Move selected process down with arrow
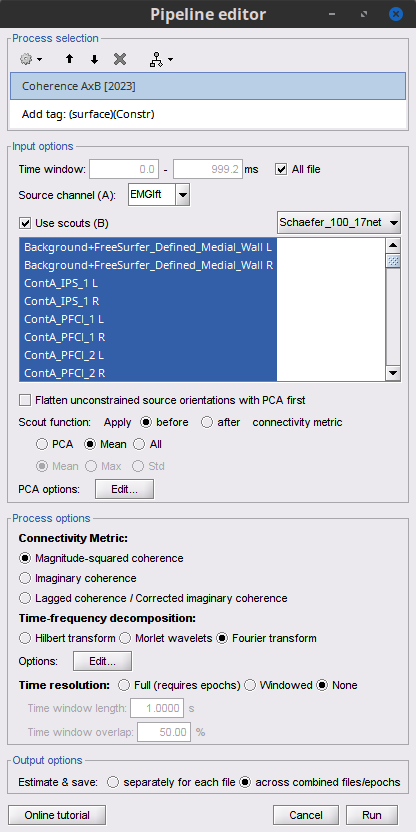Viewport: 416px width, 832px height. tap(94, 59)
